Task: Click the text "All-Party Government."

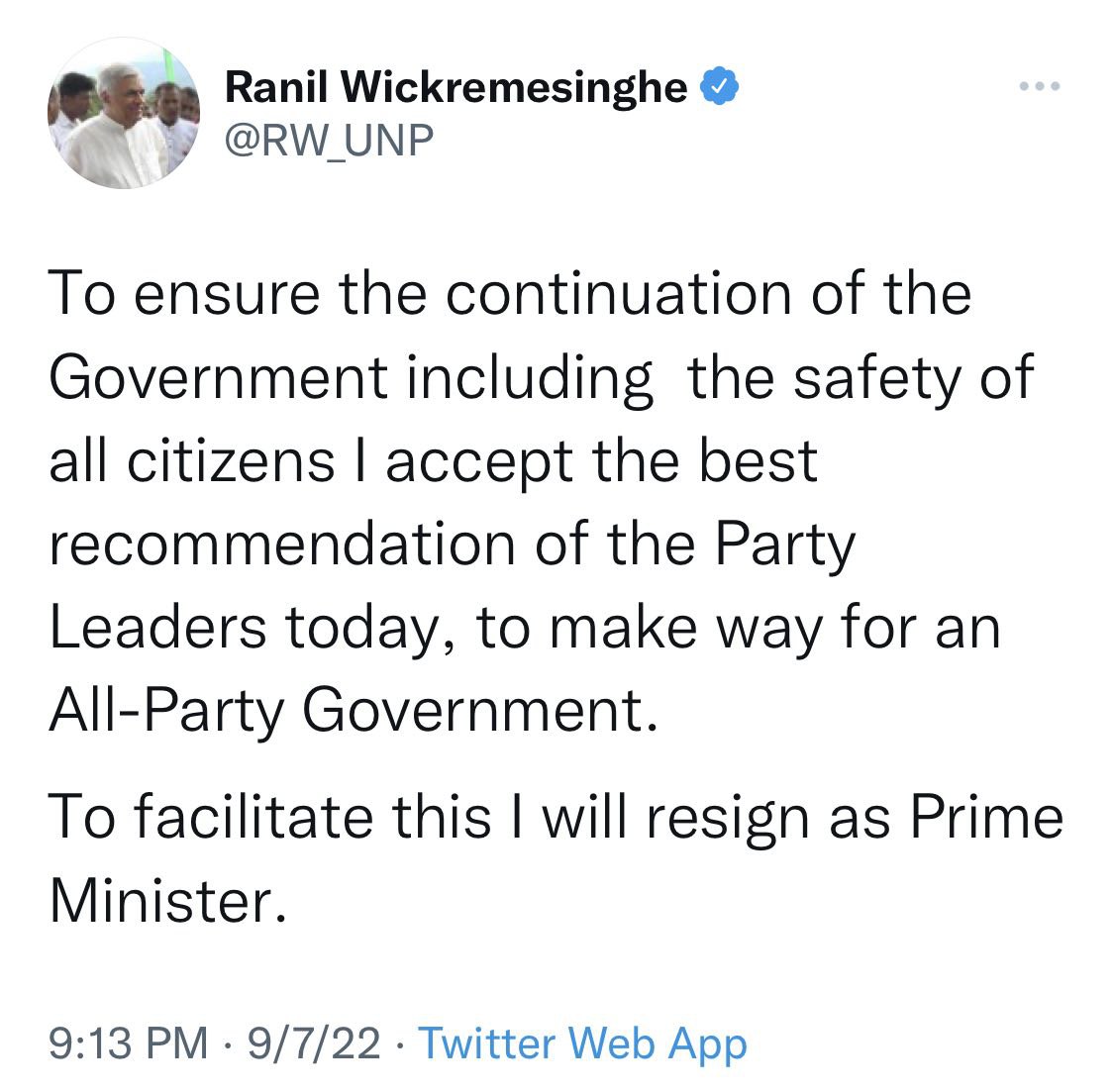Action: click(354, 711)
